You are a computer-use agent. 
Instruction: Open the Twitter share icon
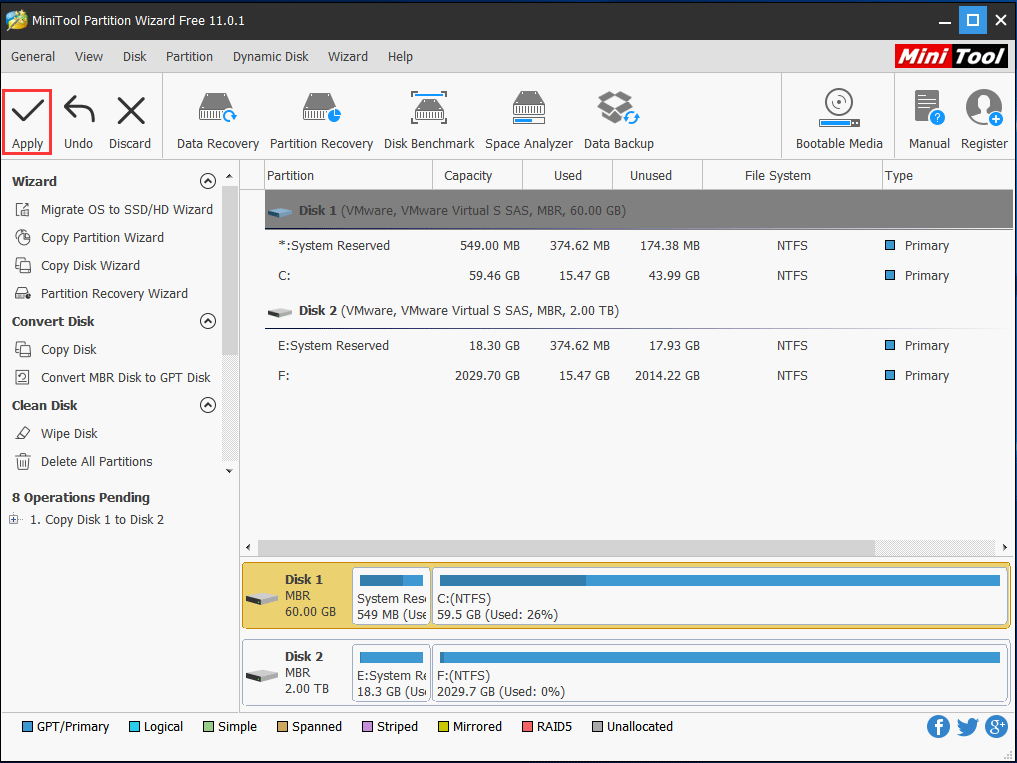pos(967,726)
